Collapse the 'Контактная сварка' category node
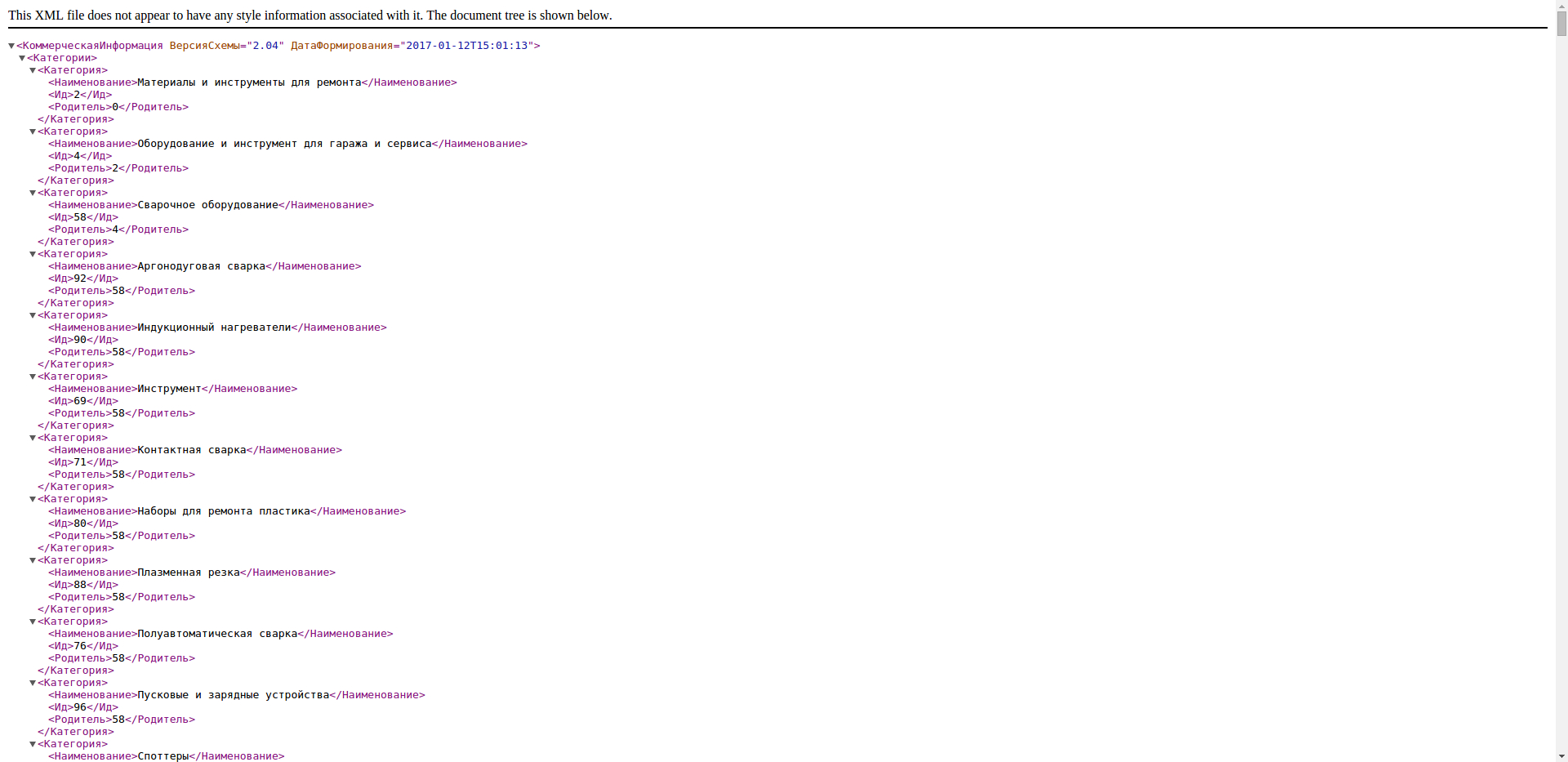Image resolution: width=1568 pixels, height=762 pixels. tap(33, 438)
